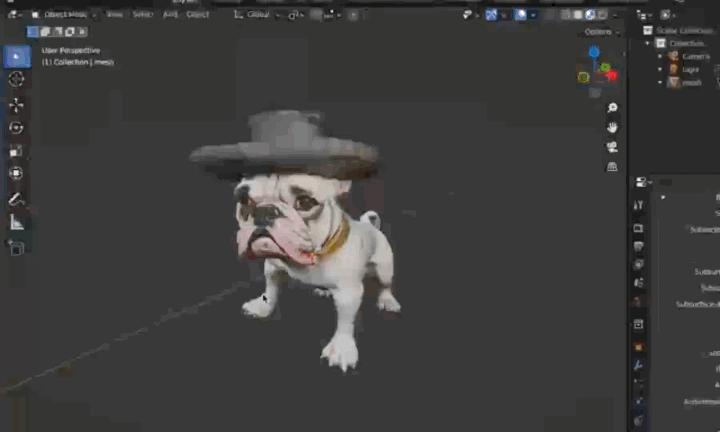720x432 pixels.
Task: Open the Render properties tab
Action: click(638, 228)
